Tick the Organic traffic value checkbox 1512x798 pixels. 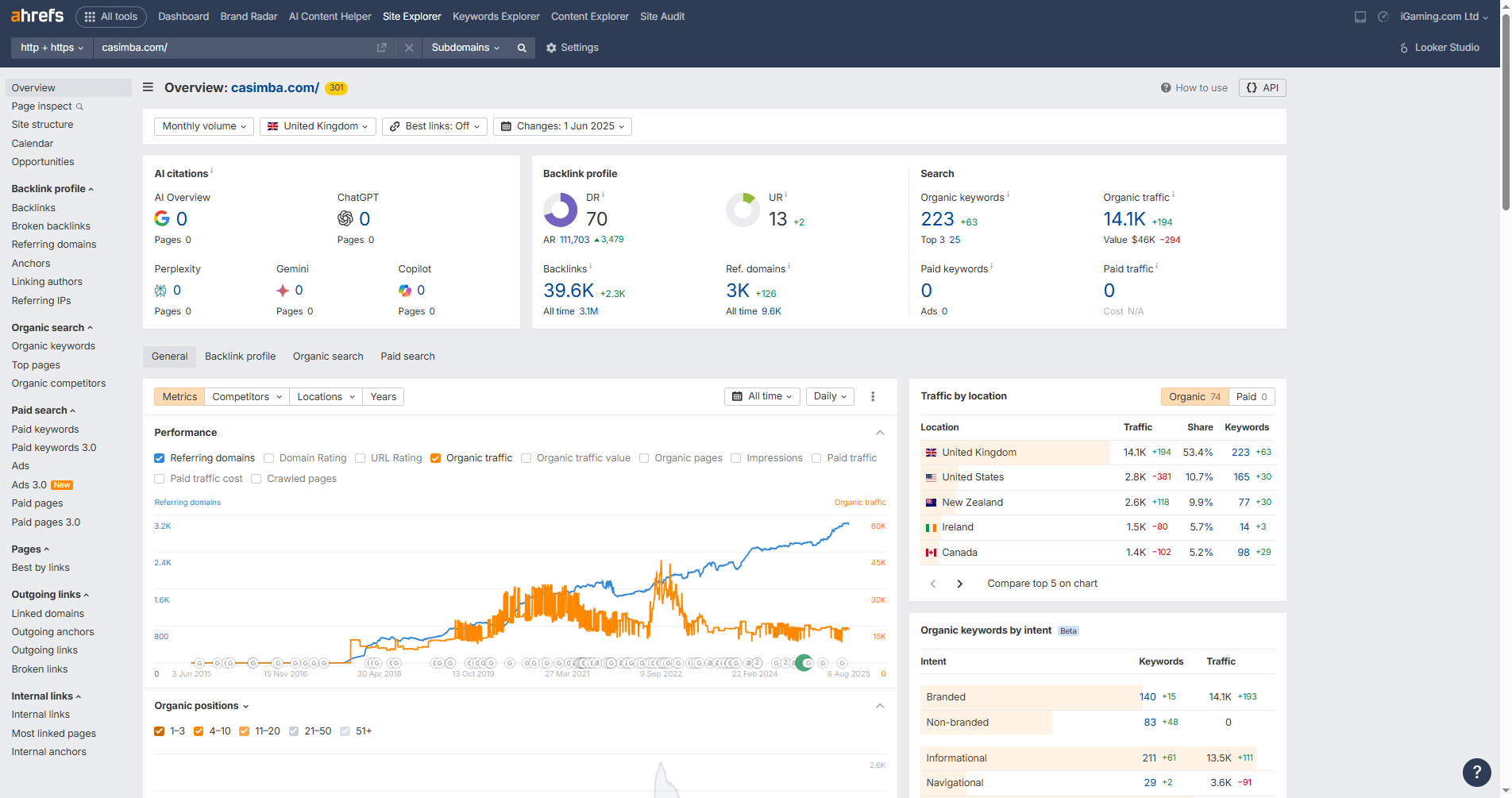526,458
